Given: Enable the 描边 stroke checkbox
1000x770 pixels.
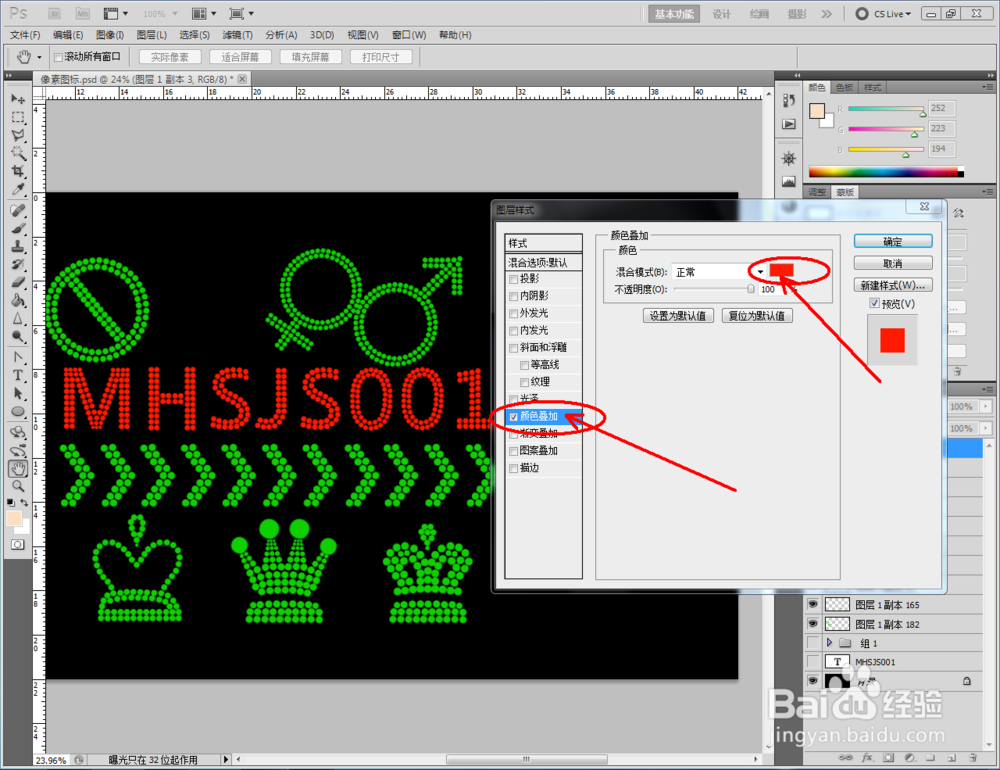Looking at the screenshot, I should 513,469.
